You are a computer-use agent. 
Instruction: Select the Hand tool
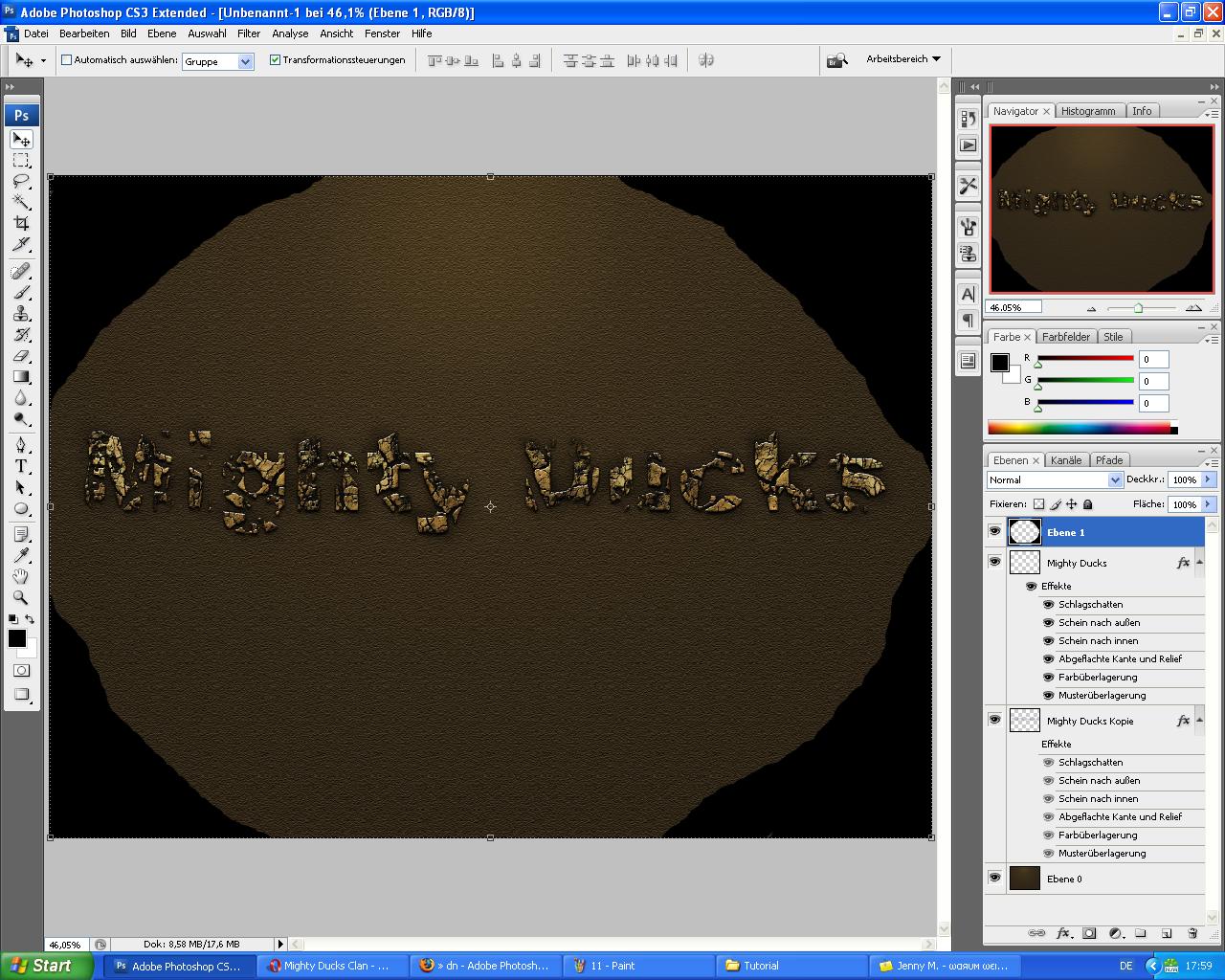click(21, 576)
